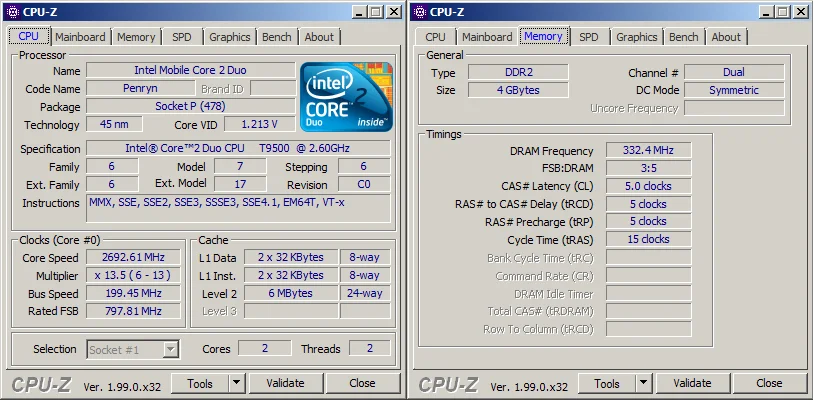Open Graphics tab in the right window
The height and width of the screenshot is (400, 813).
(637, 37)
